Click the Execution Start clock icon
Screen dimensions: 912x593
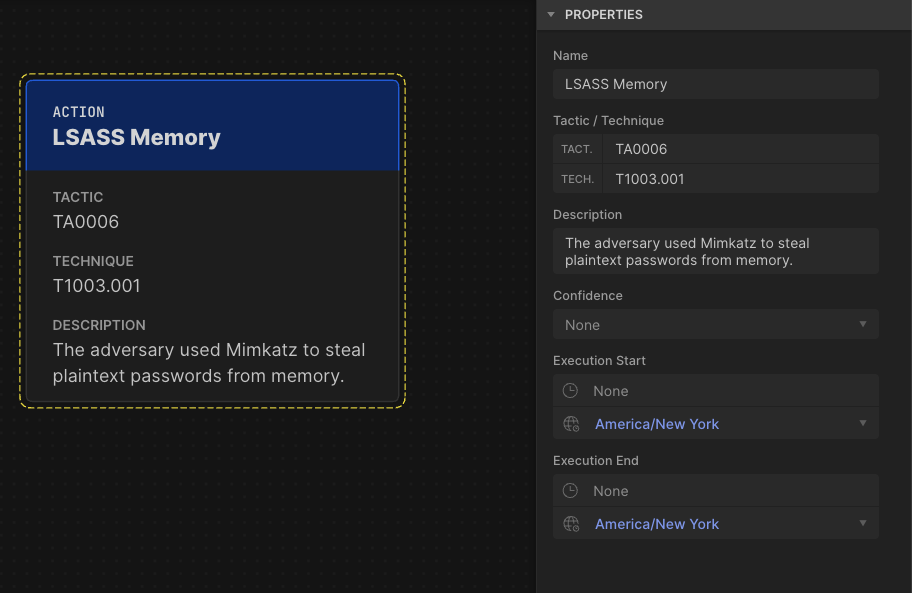coord(570,391)
